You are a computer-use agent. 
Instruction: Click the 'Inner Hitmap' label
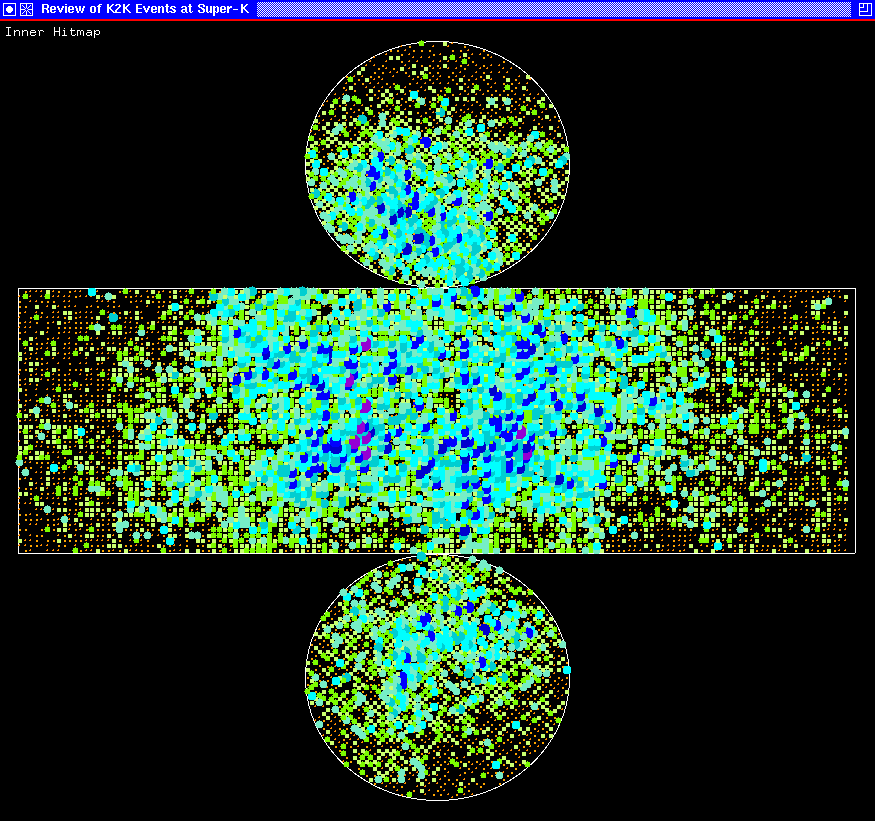(53, 32)
